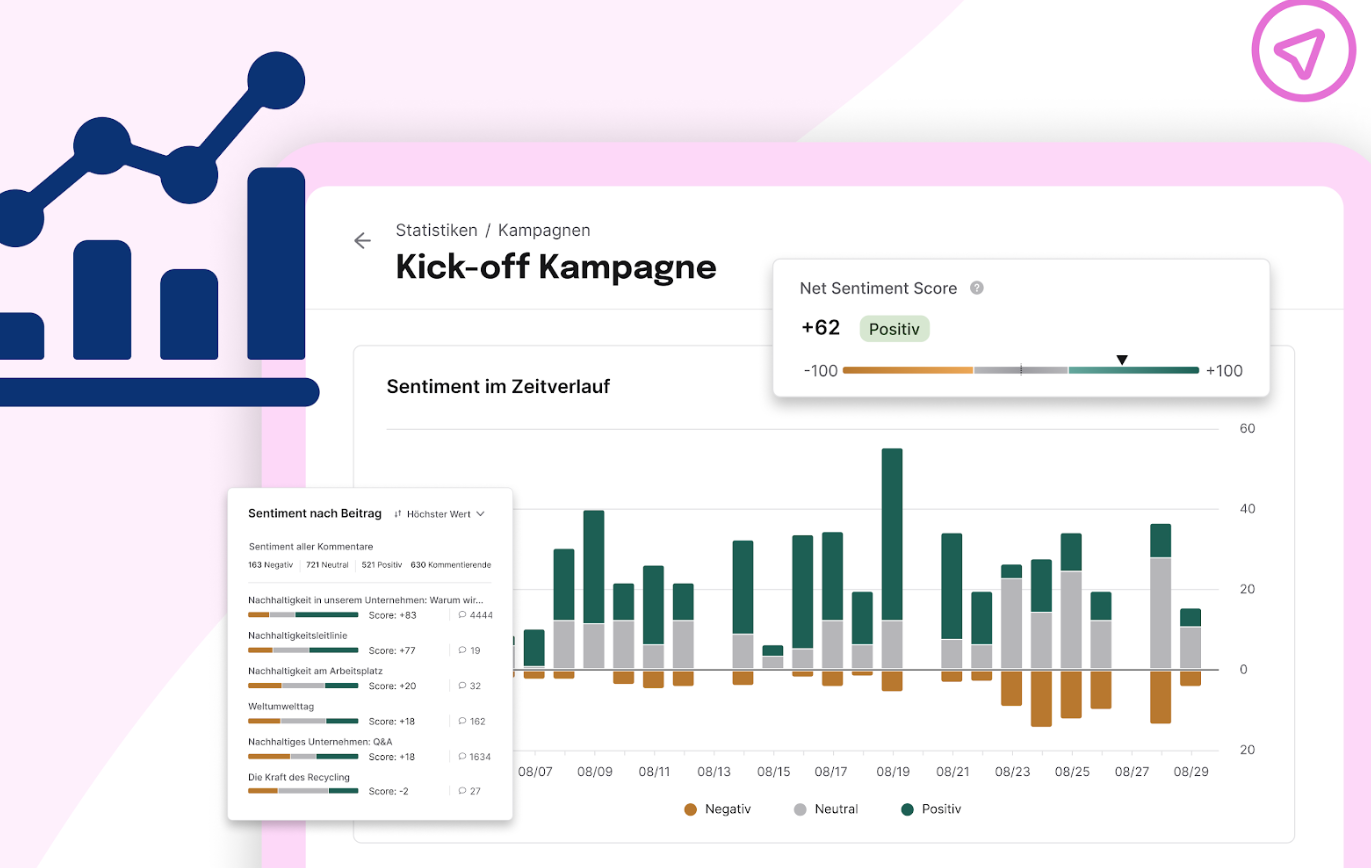Toggle the Positiv legend entry

pos(931,809)
